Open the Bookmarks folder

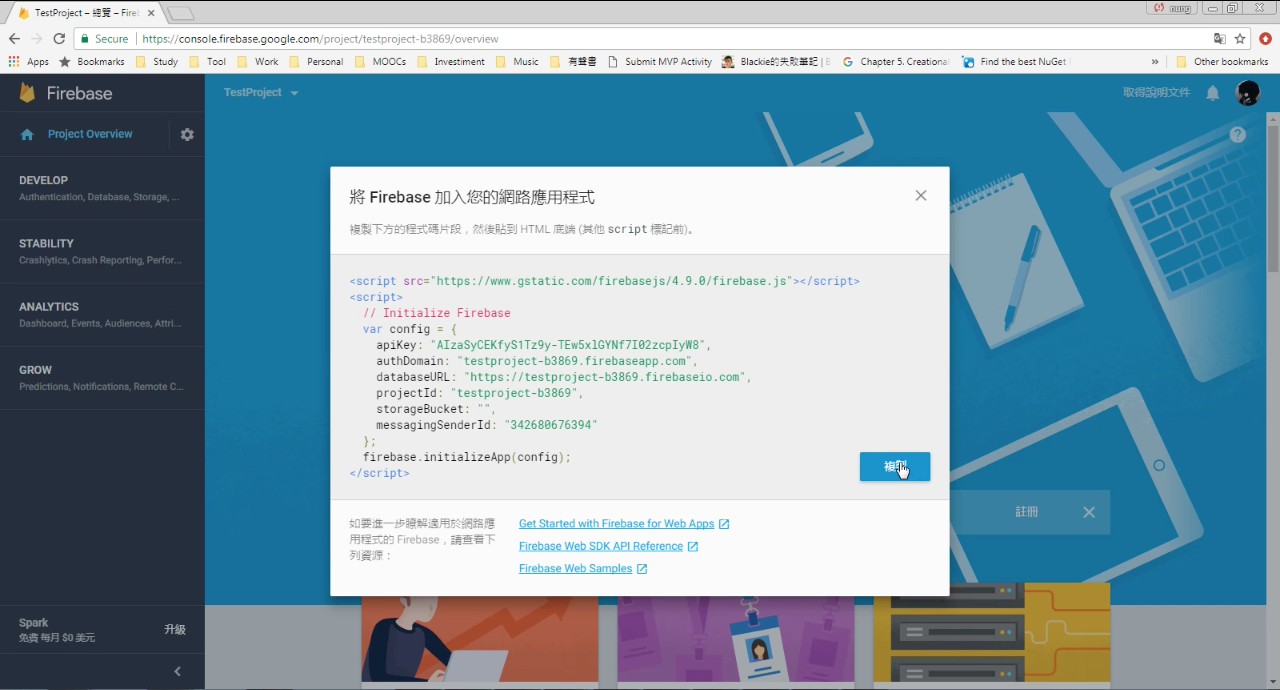(x=92, y=62)
